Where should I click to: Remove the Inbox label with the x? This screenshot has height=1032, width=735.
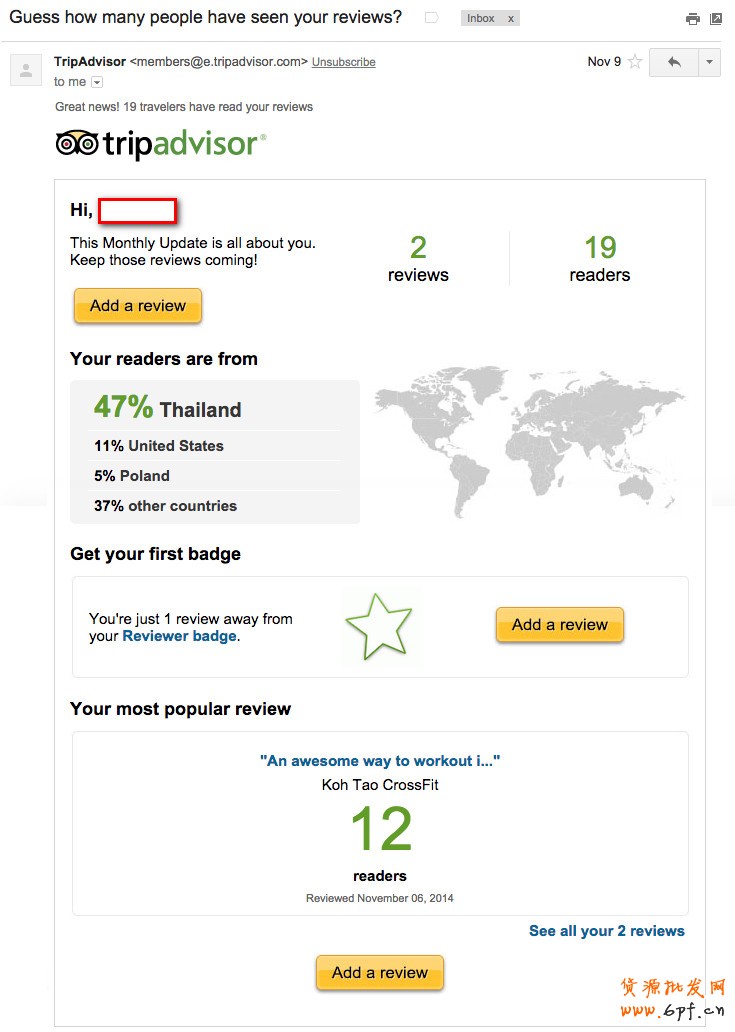click(x=510, y=19)
